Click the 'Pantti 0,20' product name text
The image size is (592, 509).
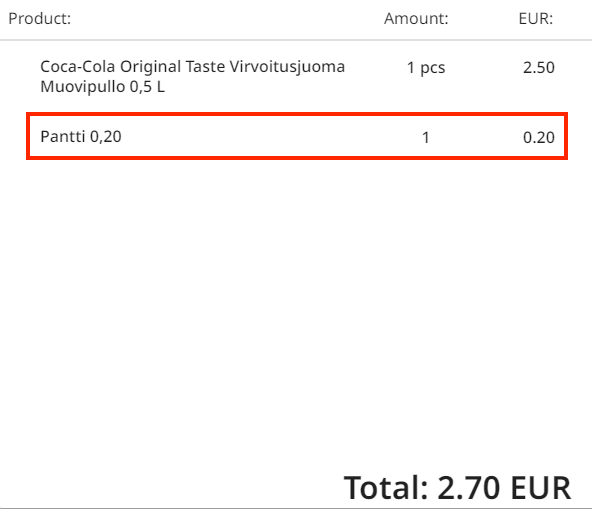pyautogui.click(x=81, y=137)
